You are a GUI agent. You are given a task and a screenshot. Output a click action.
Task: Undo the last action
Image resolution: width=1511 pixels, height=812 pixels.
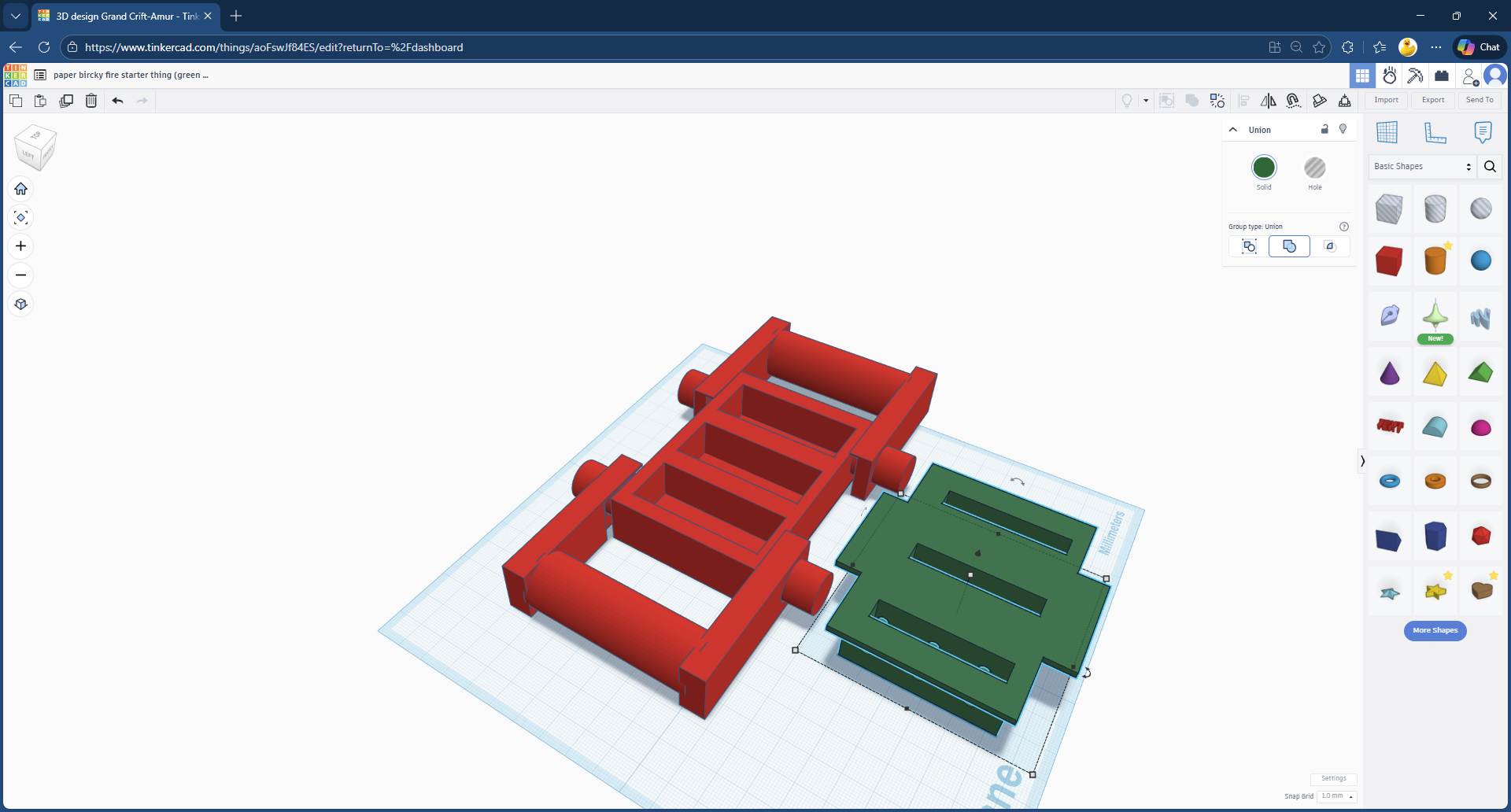click(x=117, y=101)
